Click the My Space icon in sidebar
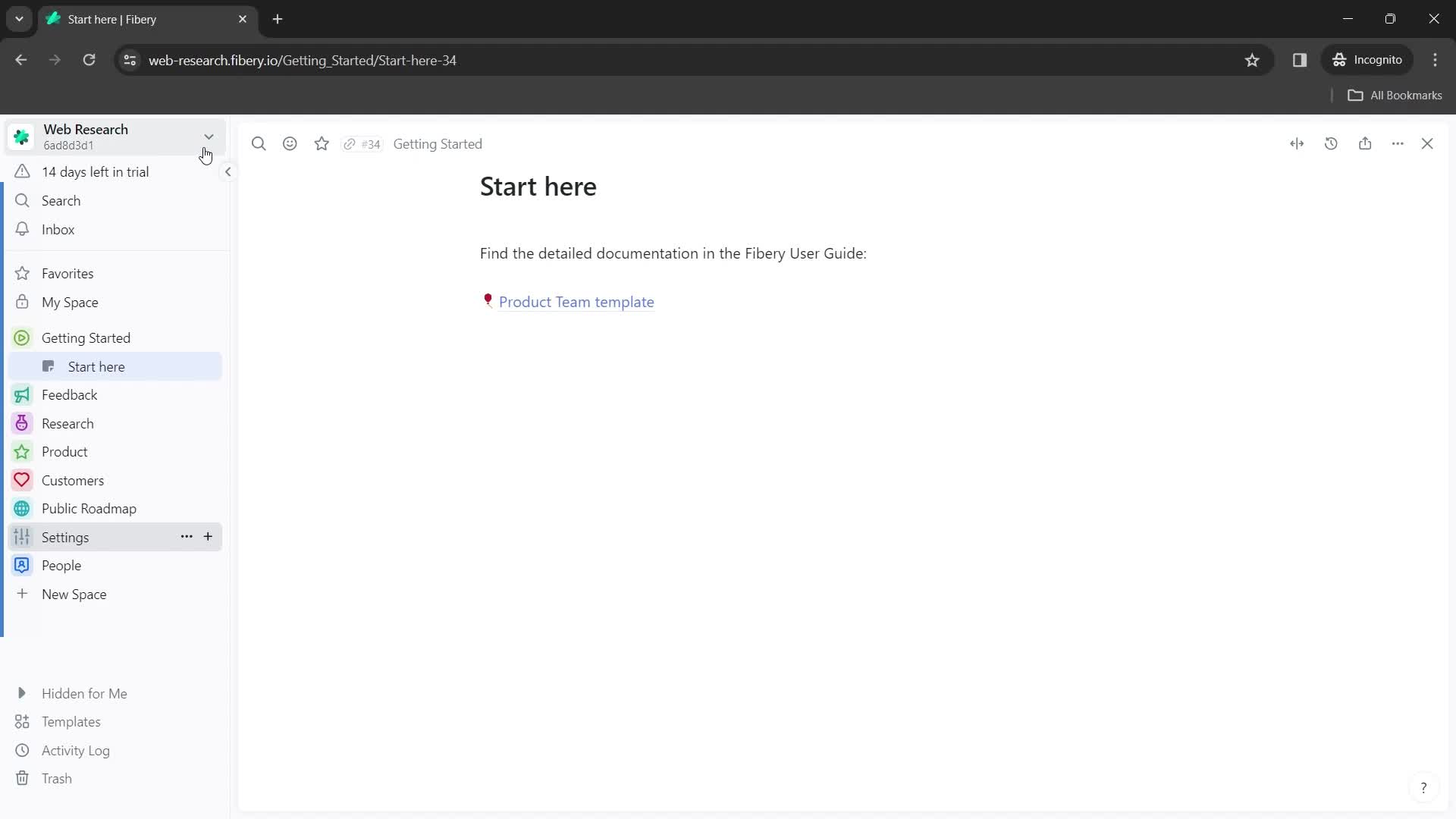Image resolution: width=1456 pixels, height=819 pixels. coord(22,301)
